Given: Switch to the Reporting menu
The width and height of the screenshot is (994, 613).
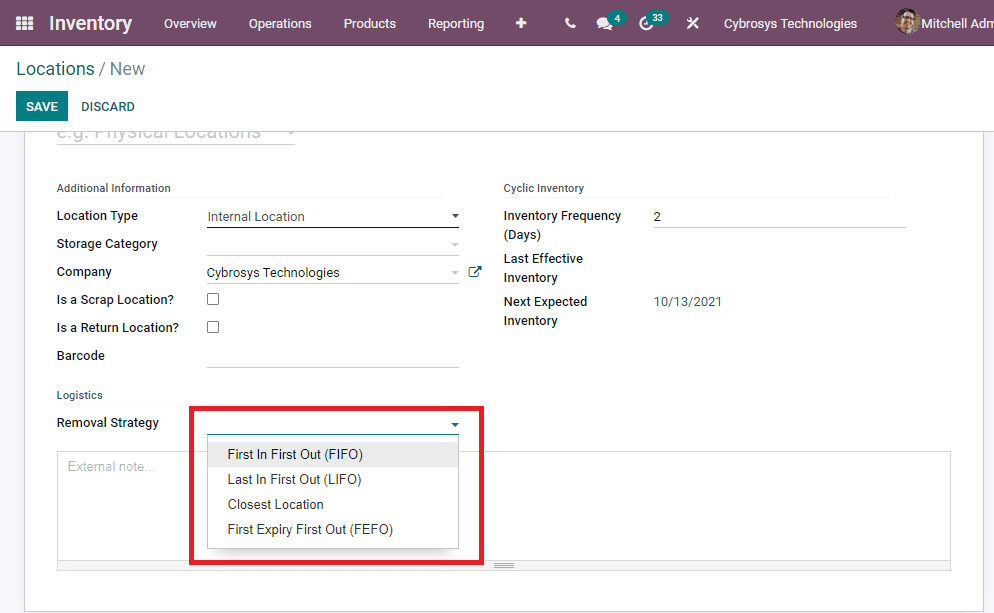Looking at the screenshot, I should [456, 23].
